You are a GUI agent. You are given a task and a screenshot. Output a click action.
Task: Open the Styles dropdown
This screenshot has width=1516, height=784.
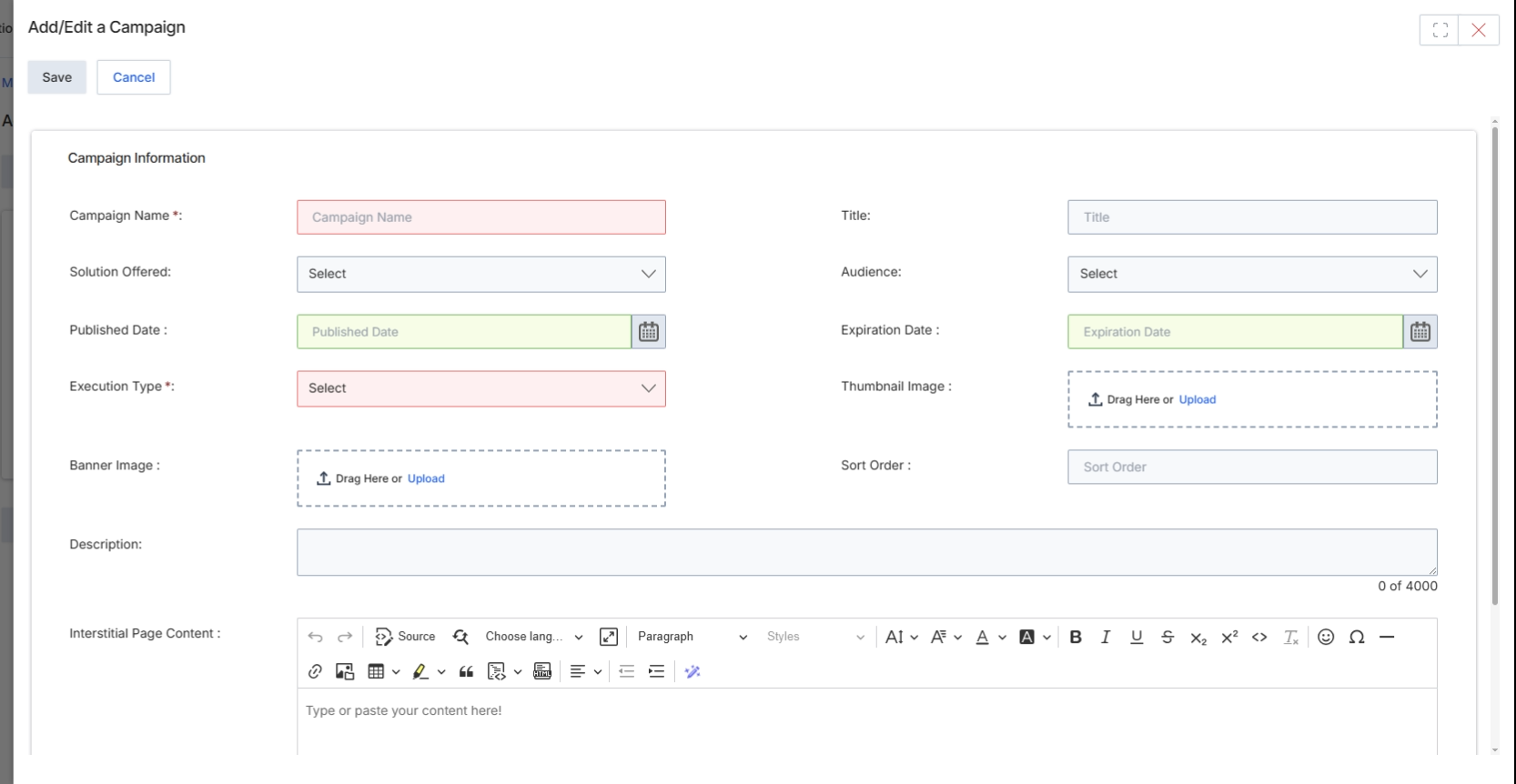tap(814, 637)
